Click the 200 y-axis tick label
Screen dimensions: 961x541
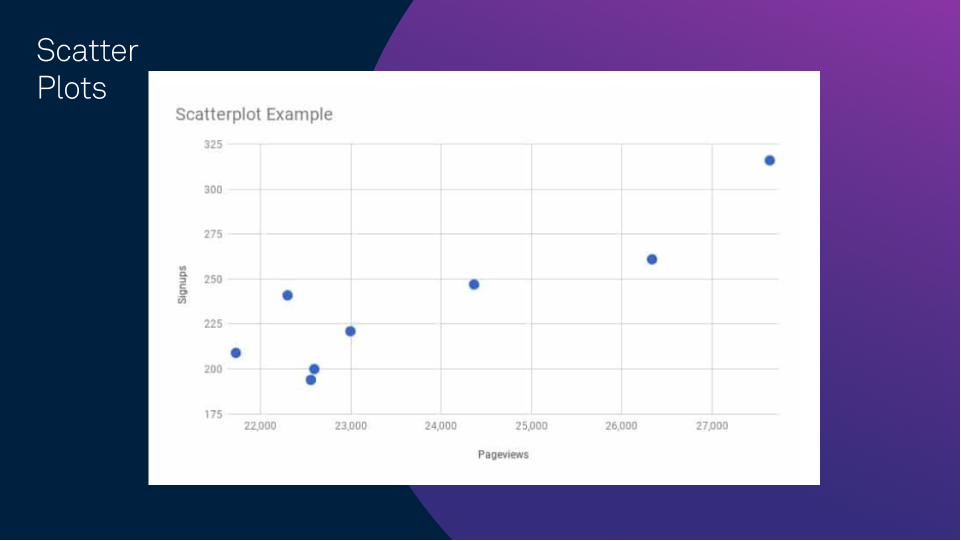click(x=213, y=369)
